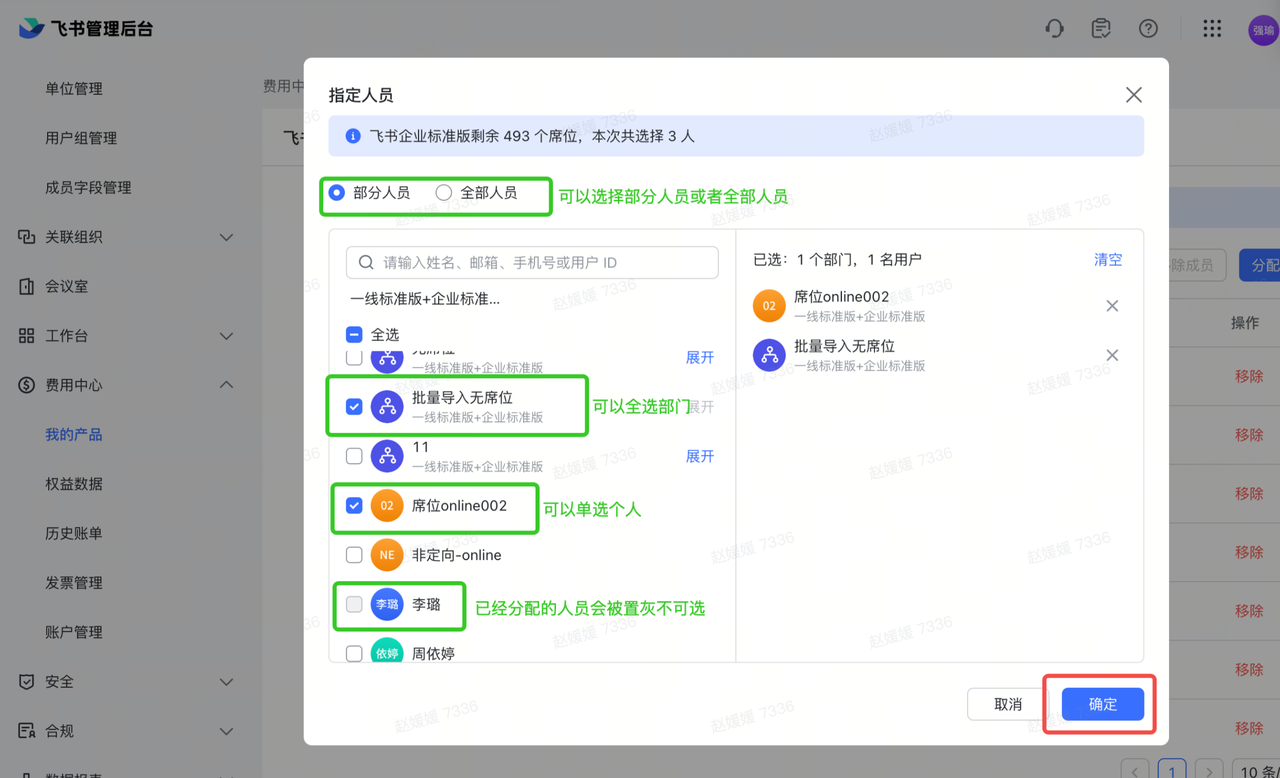
Task: Expand the 工作台 sidebar section
Action: tap(226, 336)
